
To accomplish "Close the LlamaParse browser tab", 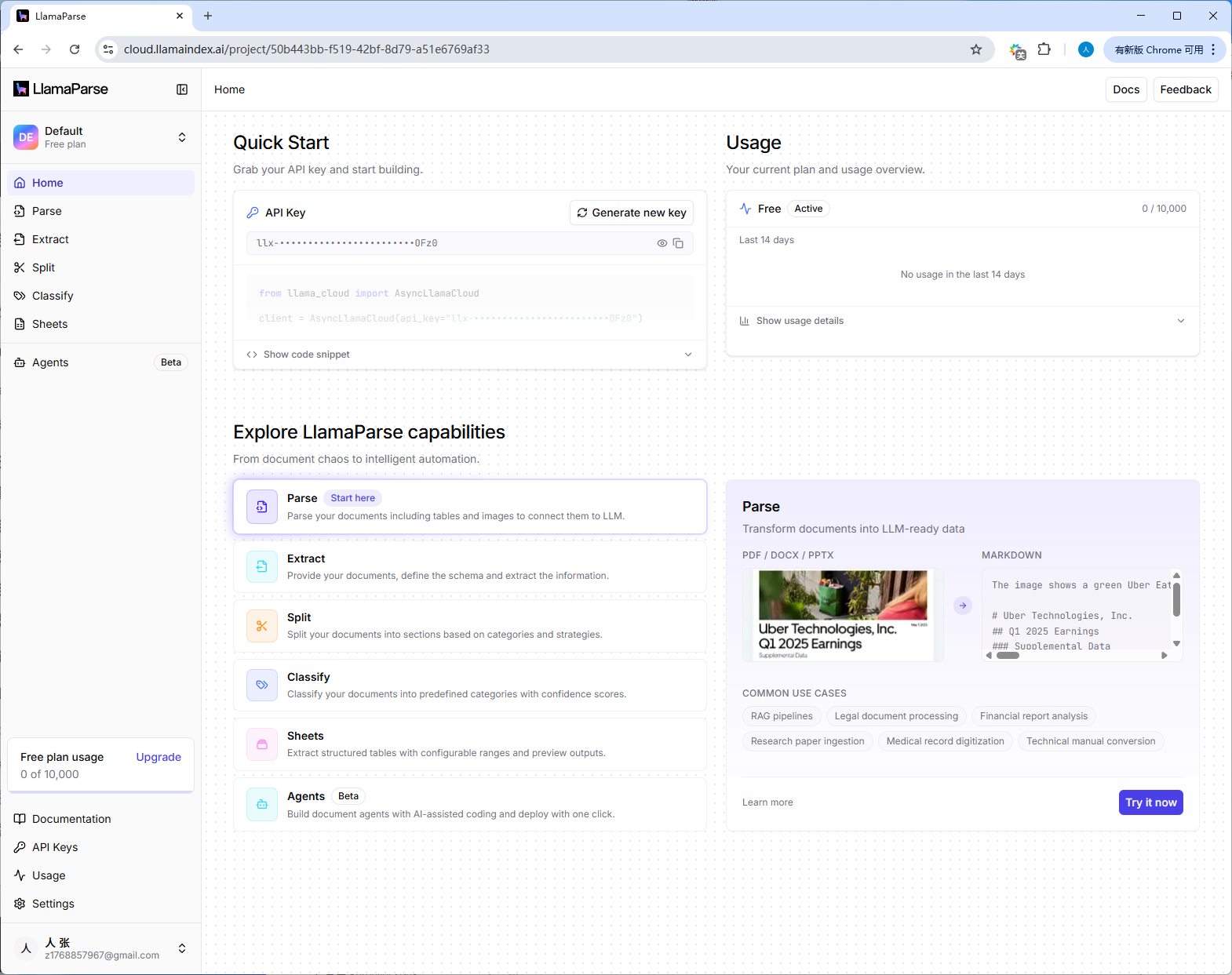I will pos(180,16).
